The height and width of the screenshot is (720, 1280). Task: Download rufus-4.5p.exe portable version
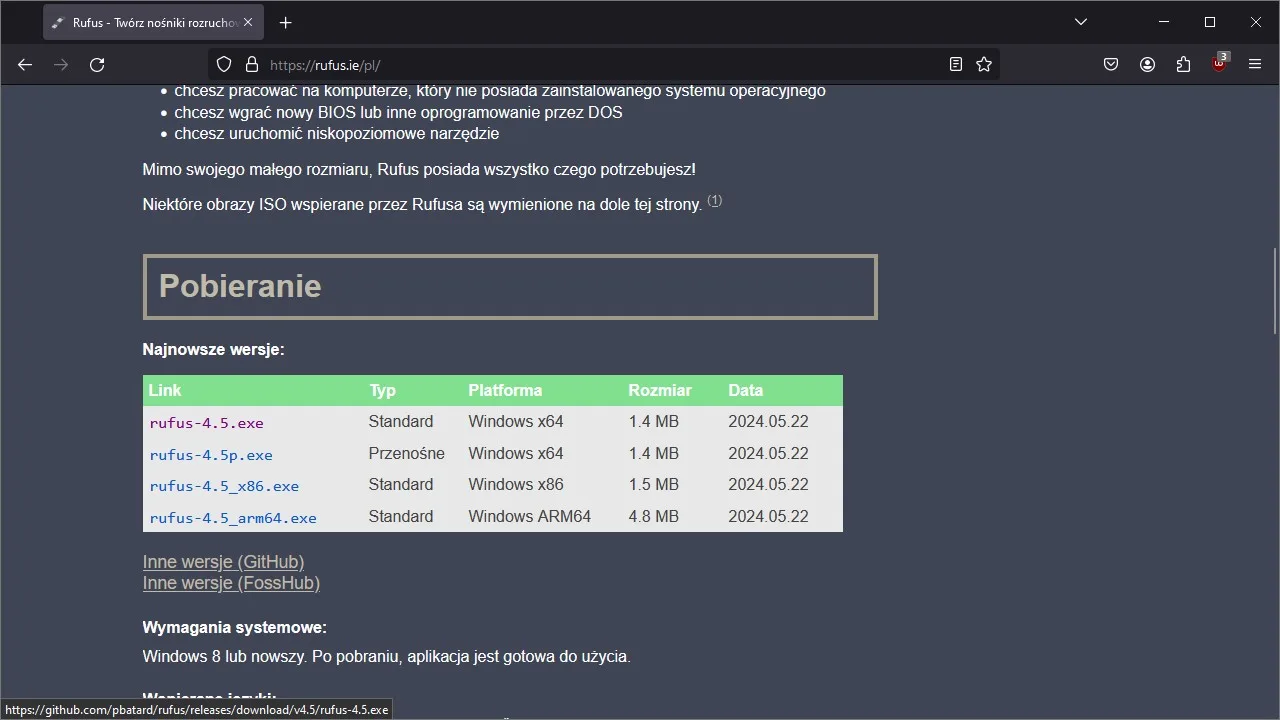click(x=211, y=455)
